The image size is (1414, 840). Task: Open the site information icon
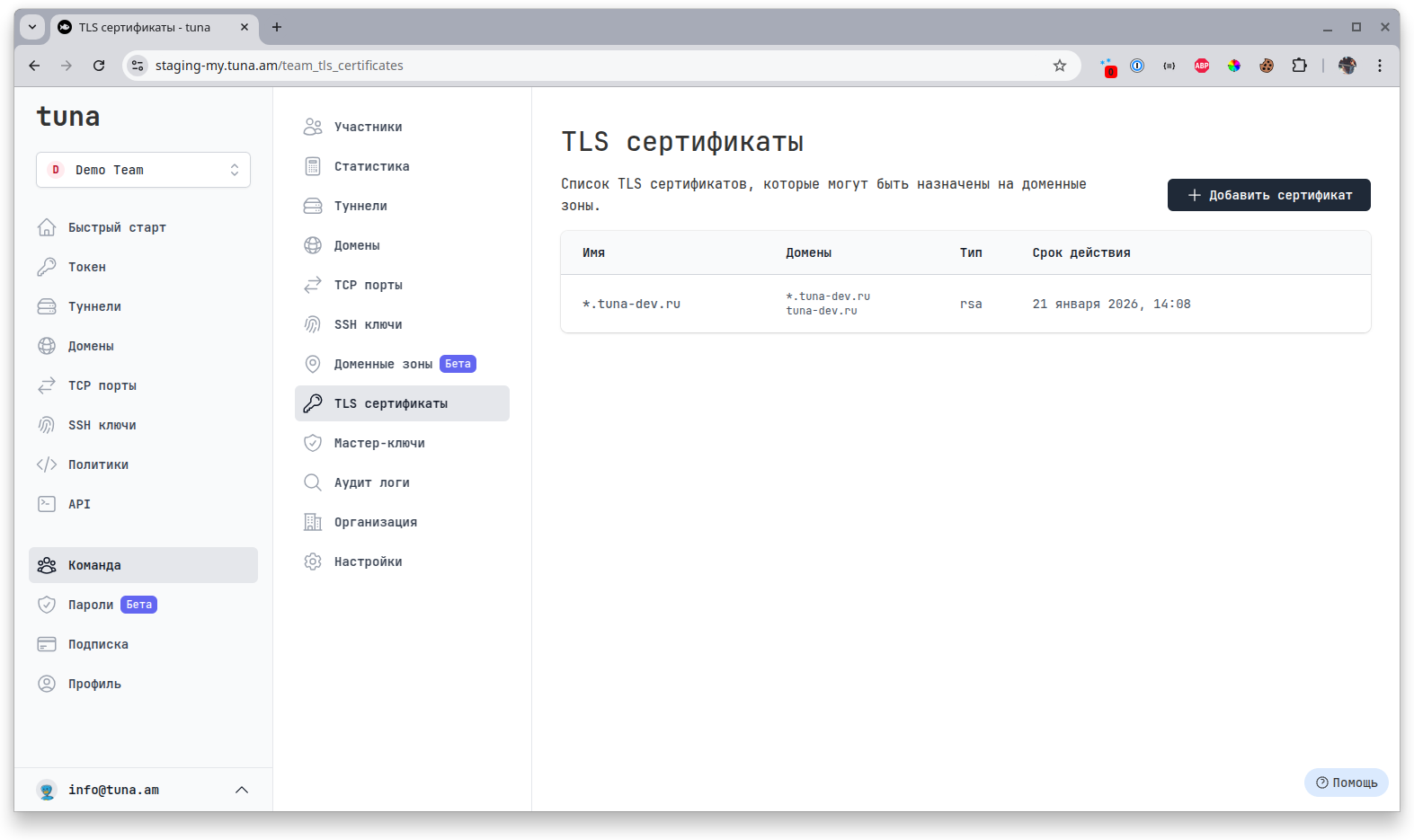[x=138, y=66]
